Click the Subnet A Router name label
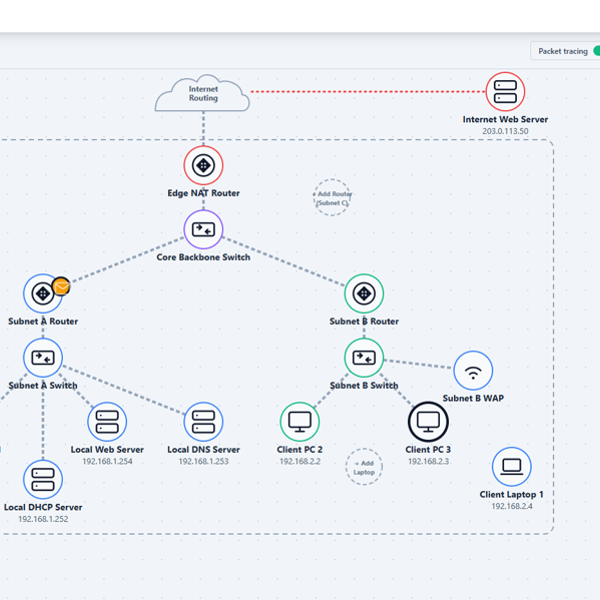 click(x=43, y=321)
